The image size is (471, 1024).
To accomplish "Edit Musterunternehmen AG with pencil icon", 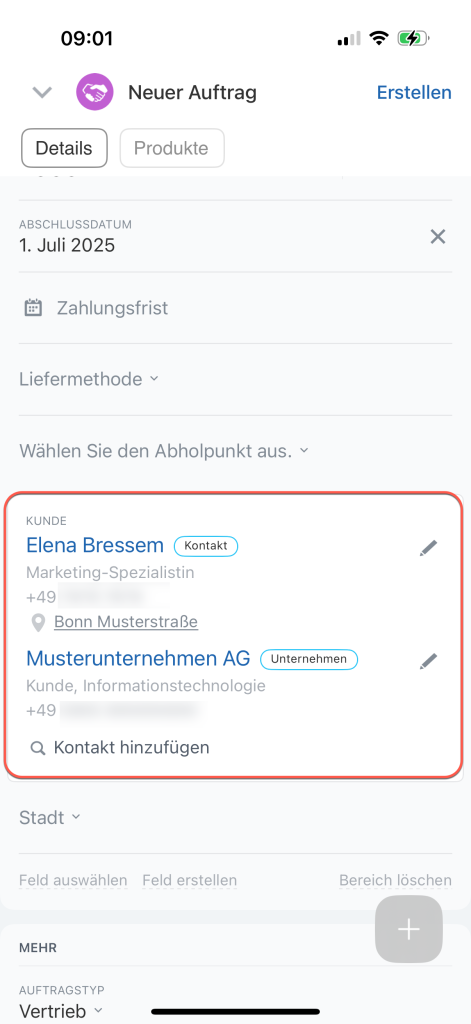I will pos(429,662).
